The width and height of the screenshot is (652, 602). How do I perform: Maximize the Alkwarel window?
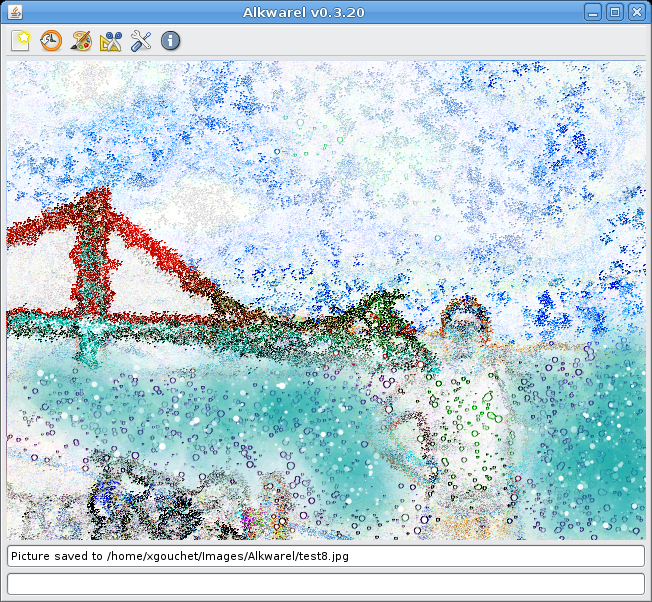(615, 12)
